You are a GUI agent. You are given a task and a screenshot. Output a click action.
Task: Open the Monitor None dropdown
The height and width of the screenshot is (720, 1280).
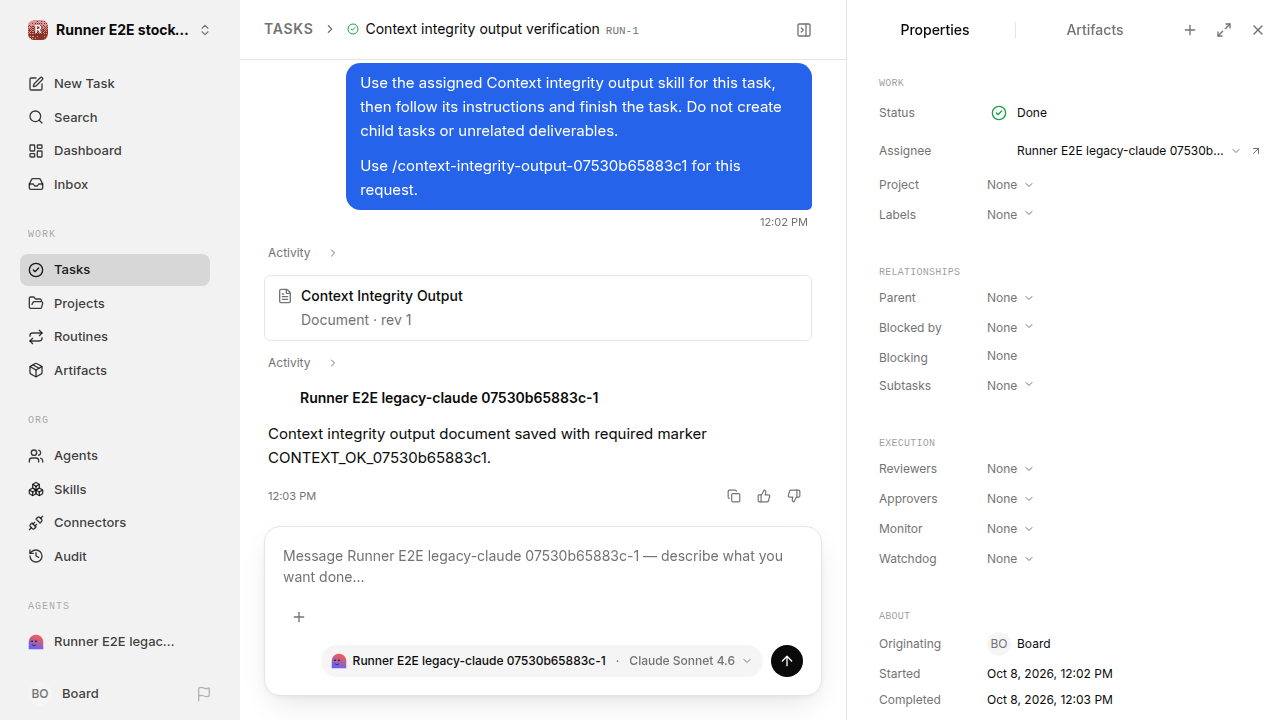[x=1010, y=529]
